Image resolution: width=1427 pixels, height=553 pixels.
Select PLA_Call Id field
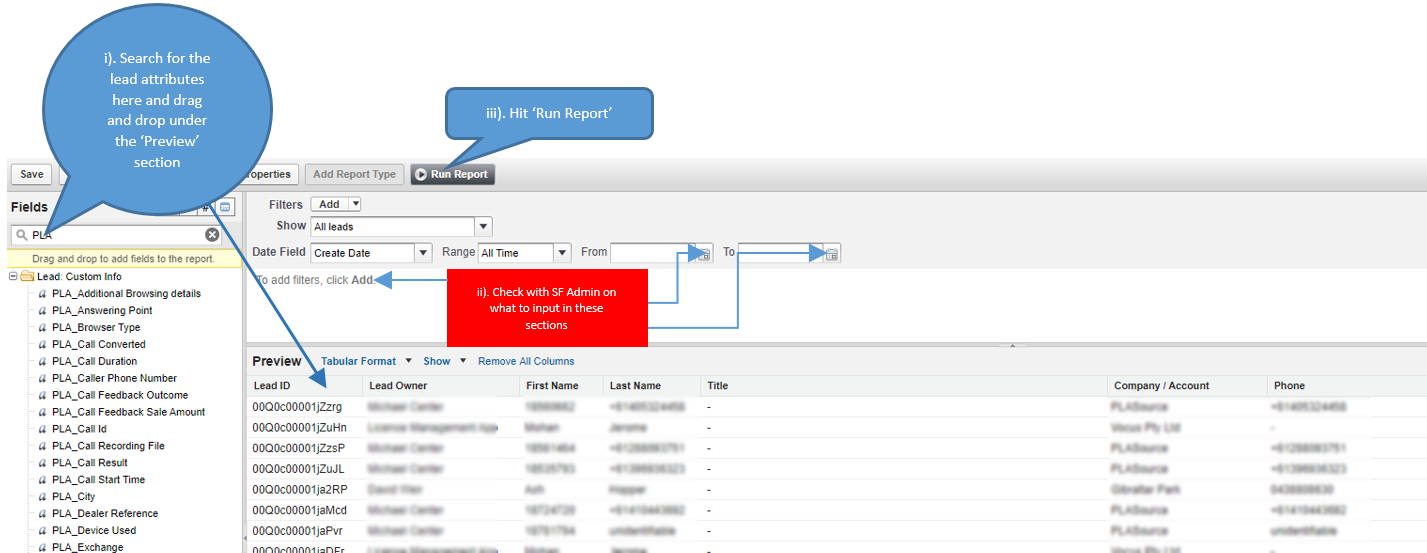coord(79,429)
